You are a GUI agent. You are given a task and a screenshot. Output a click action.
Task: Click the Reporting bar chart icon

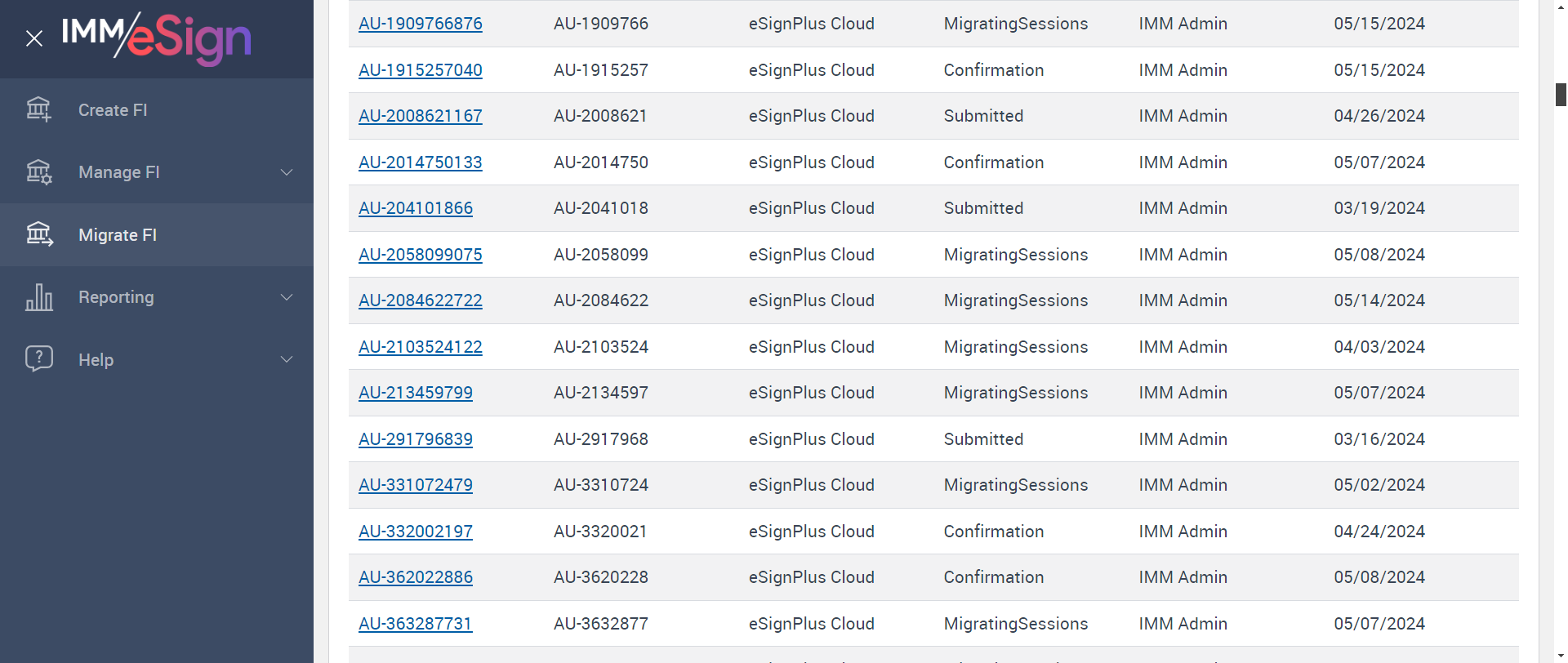38,297
